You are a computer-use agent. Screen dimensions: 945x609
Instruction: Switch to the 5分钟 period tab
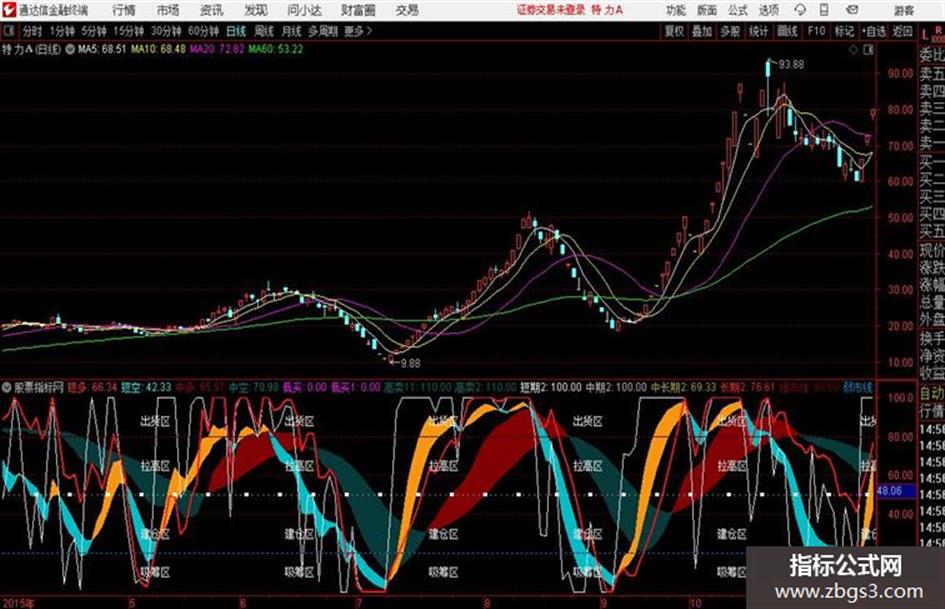tap(94, 31)
